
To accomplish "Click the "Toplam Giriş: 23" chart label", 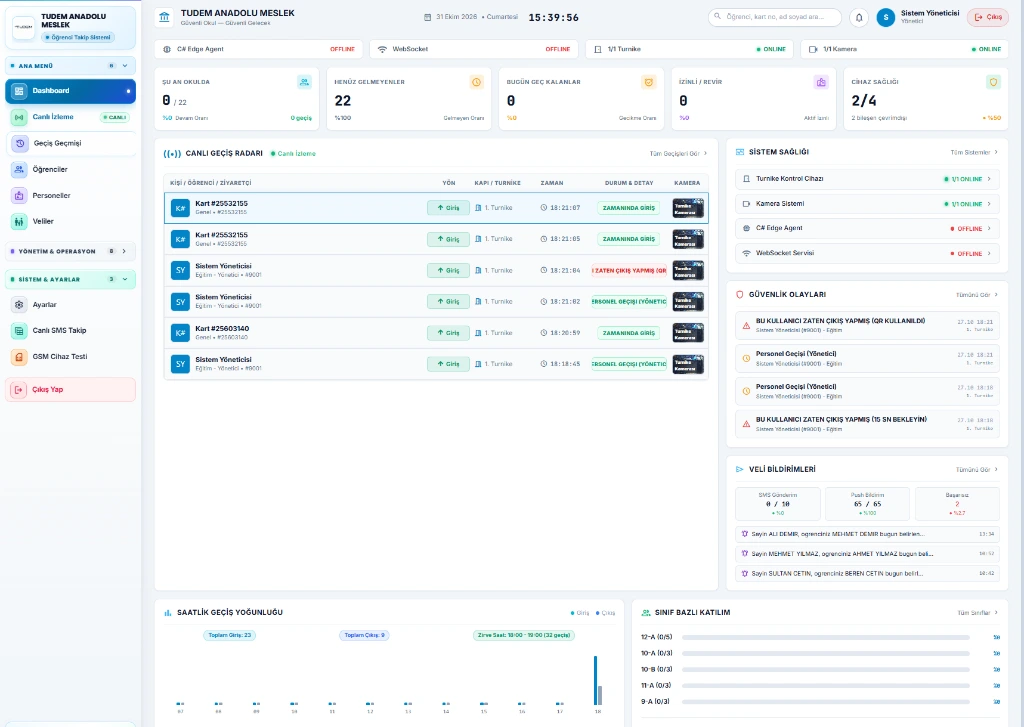I will point(229,635).
